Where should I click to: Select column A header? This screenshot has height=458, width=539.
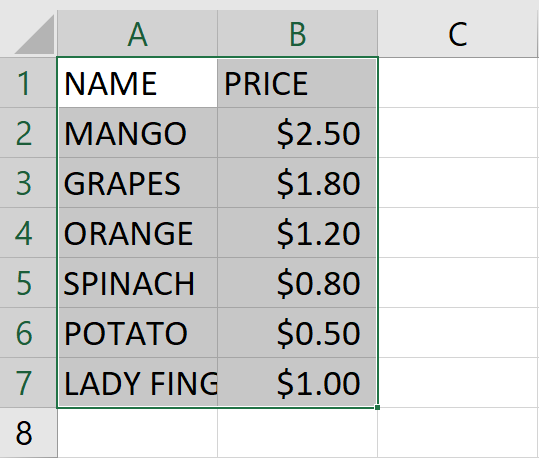pos(138,34)
